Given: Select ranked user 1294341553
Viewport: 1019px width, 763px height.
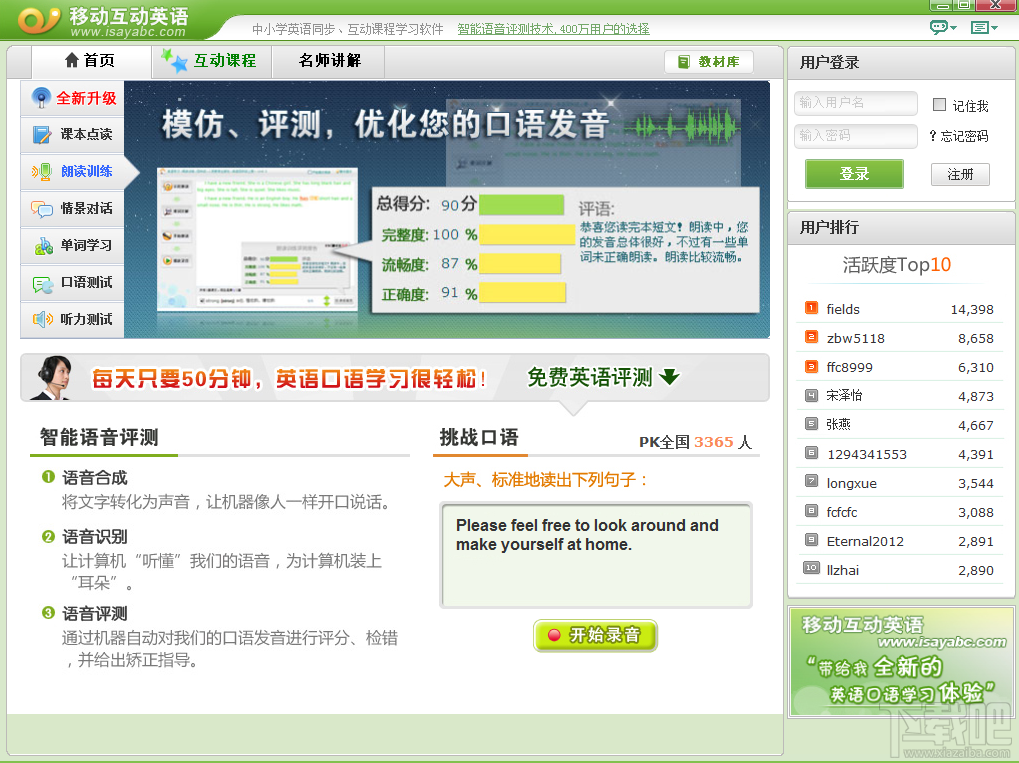Looking at the screenshot, I should pos(899,454).
